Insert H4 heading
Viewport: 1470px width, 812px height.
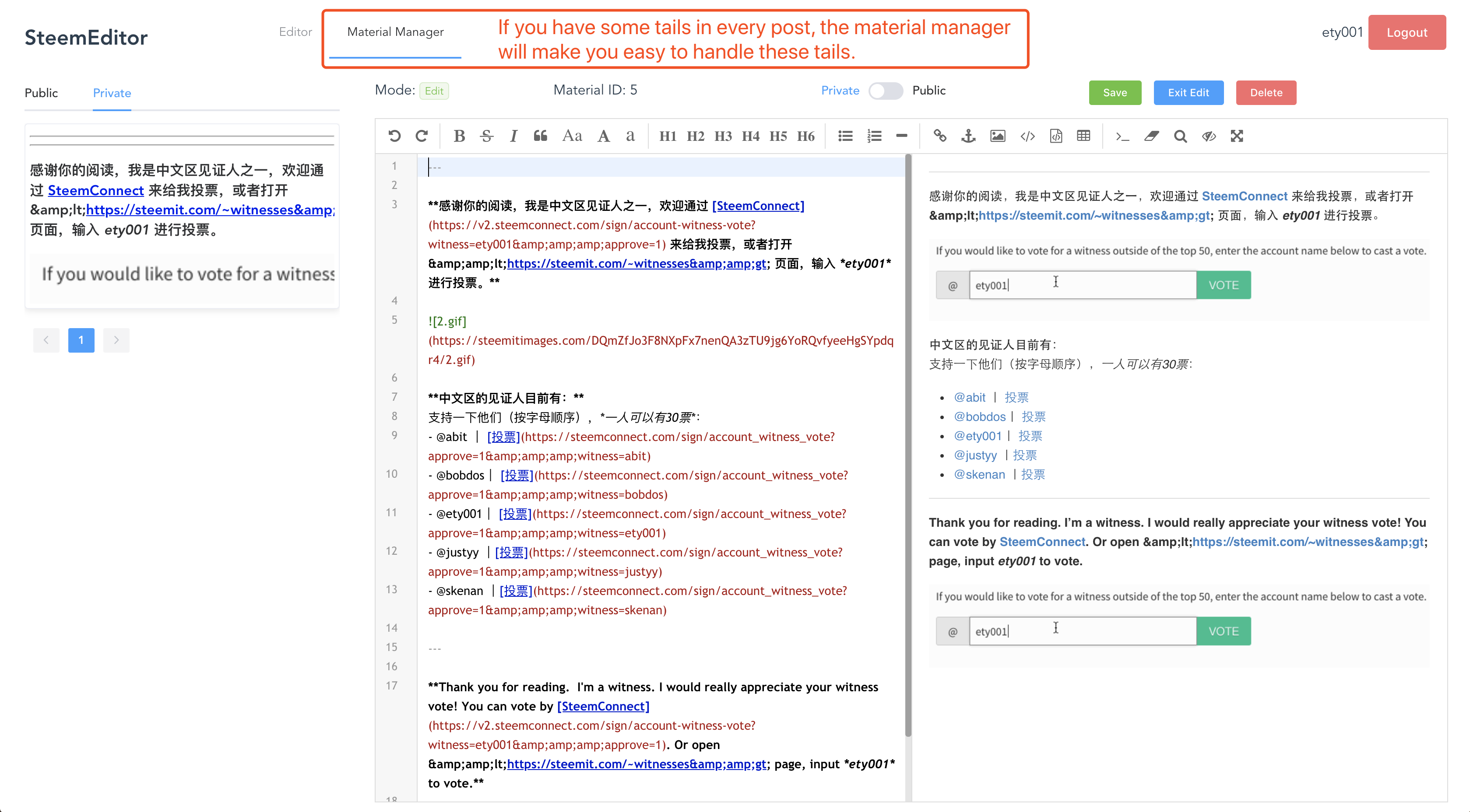pyautogui.click(x=750, y=136)
